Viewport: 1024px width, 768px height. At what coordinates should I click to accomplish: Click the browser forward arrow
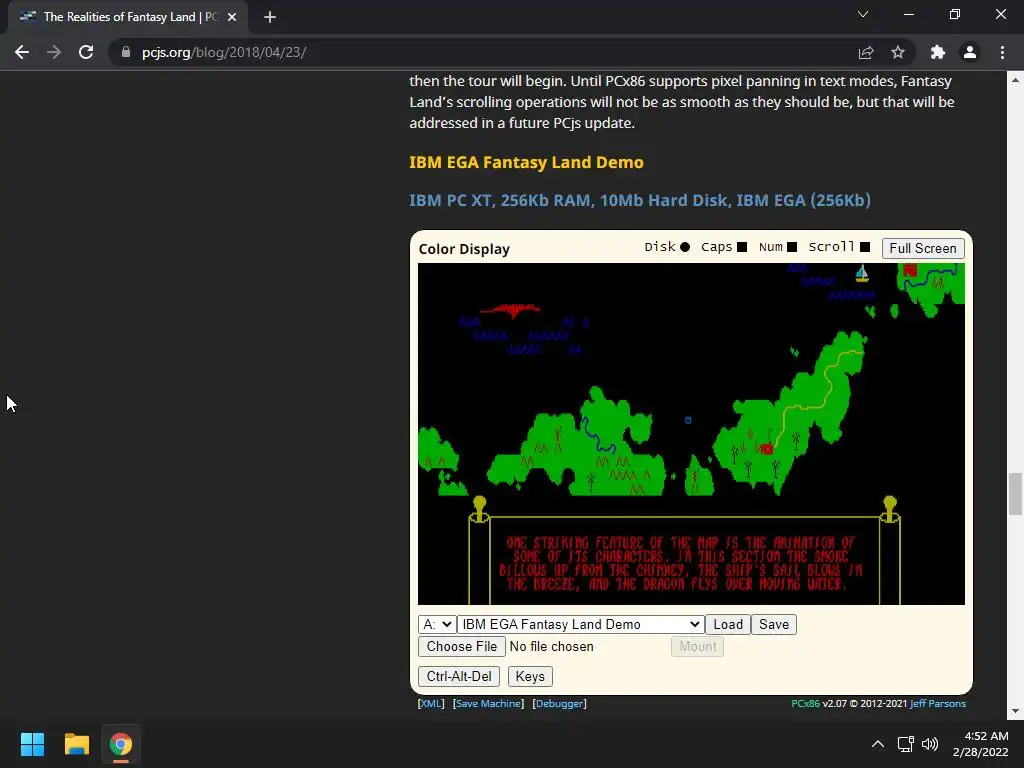pyautogui.click(x=54, y=52)
